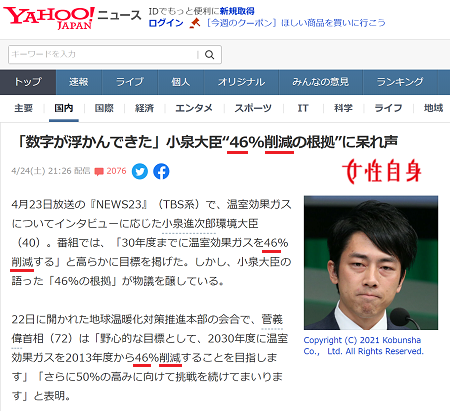Select the ライフ category
The image size is (450, 411).
click(x=388, y=108)
